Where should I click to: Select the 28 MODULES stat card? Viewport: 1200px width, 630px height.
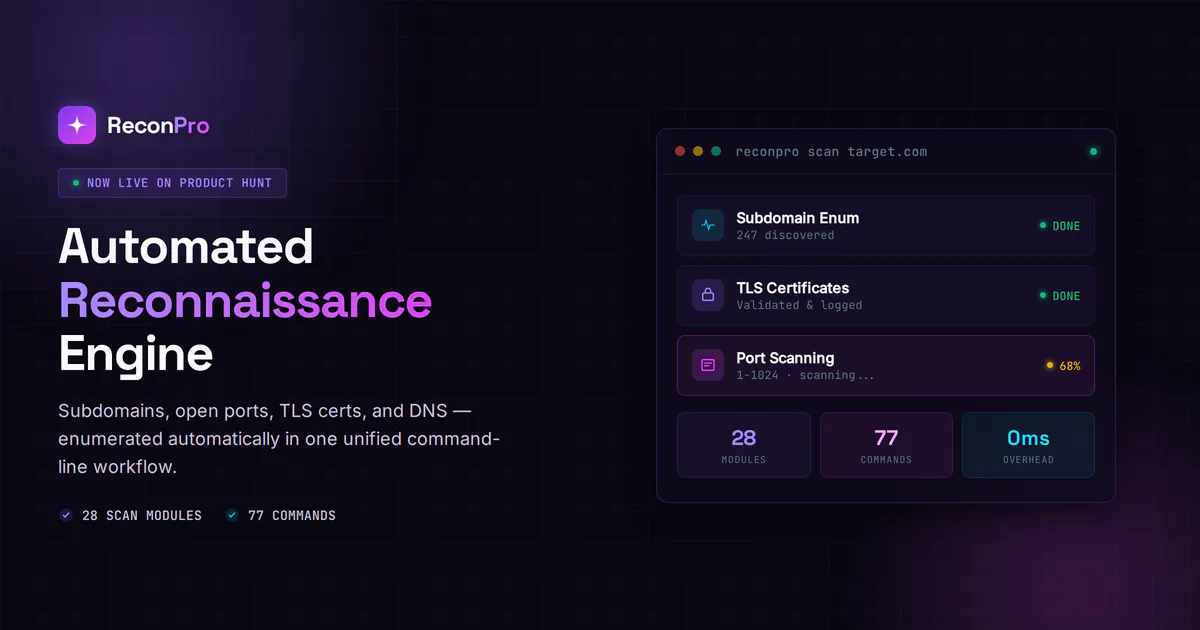pos(744,445)
